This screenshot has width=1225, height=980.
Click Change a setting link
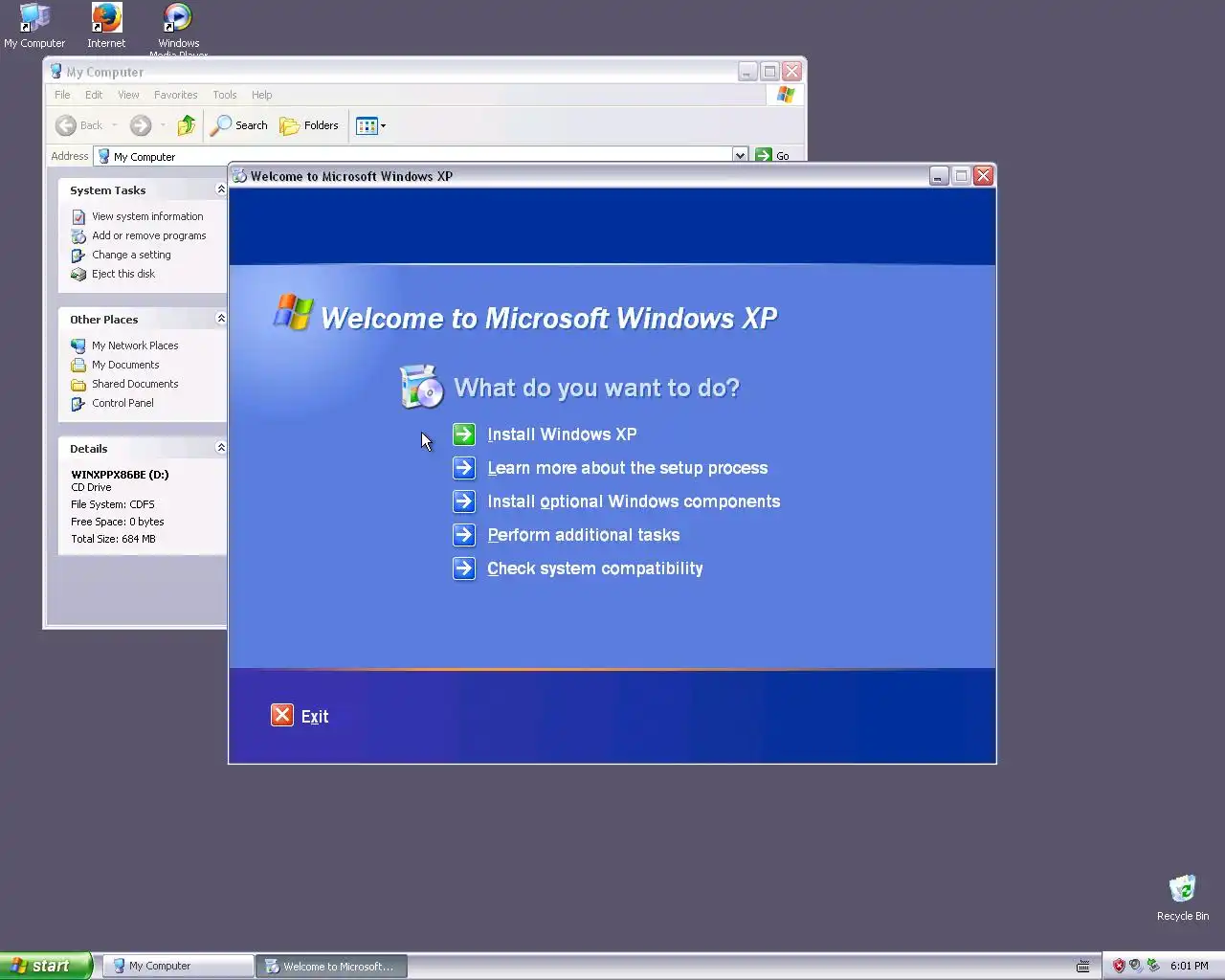pyautogui.click(x=131, y=255)
